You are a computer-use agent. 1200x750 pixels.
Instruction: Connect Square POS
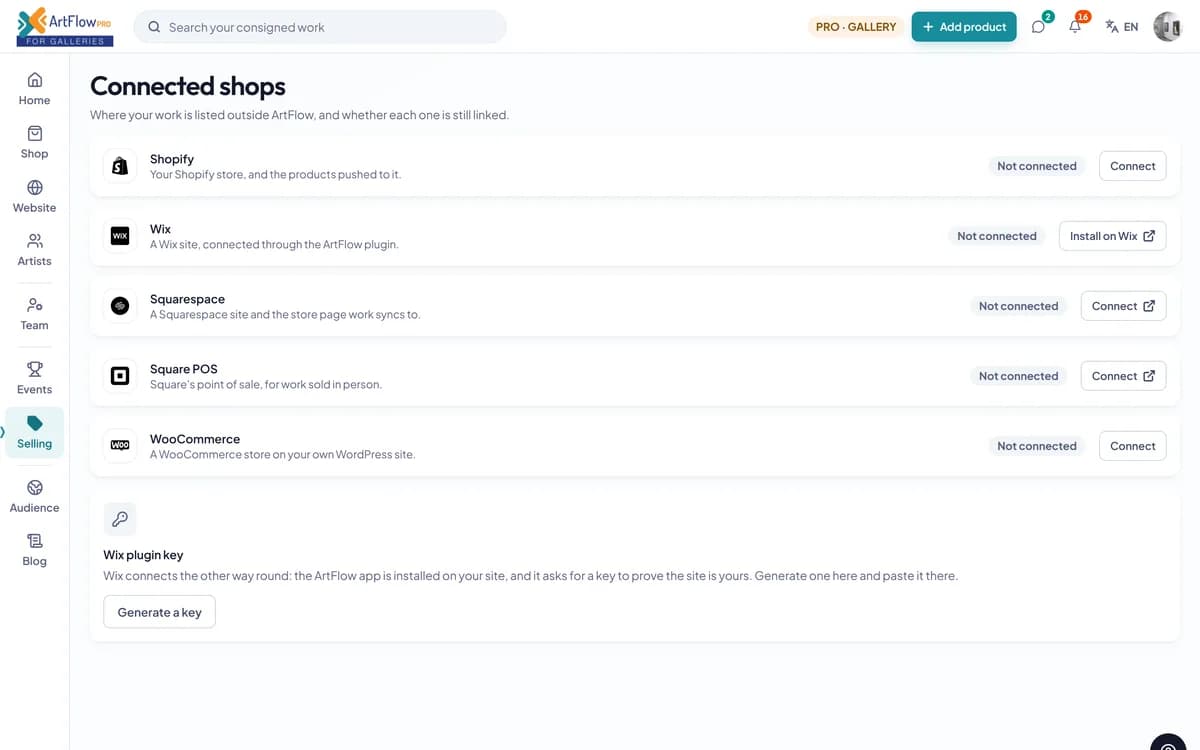coord(1123,376)
